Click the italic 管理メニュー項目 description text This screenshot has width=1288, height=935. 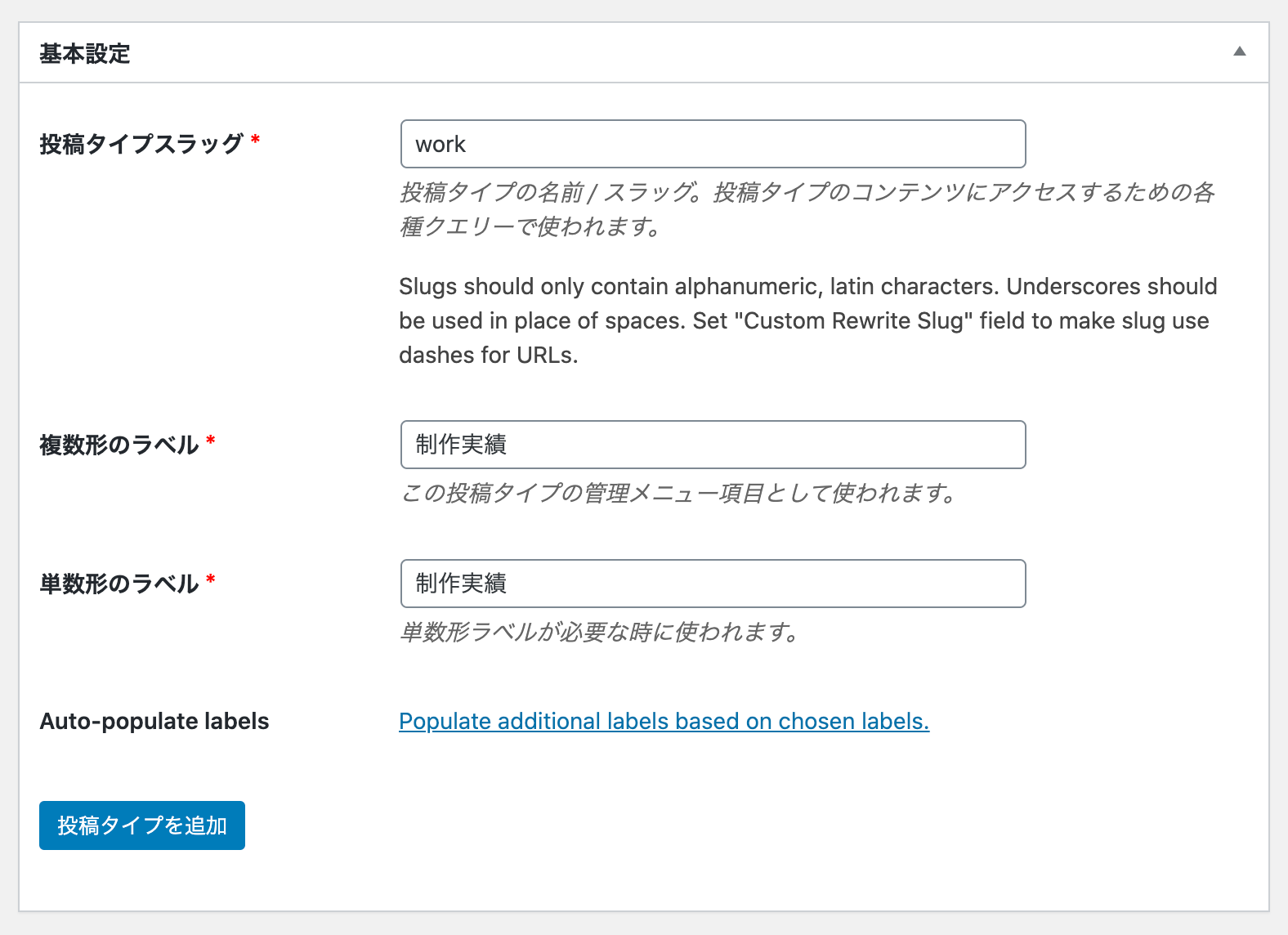(678, 493)
